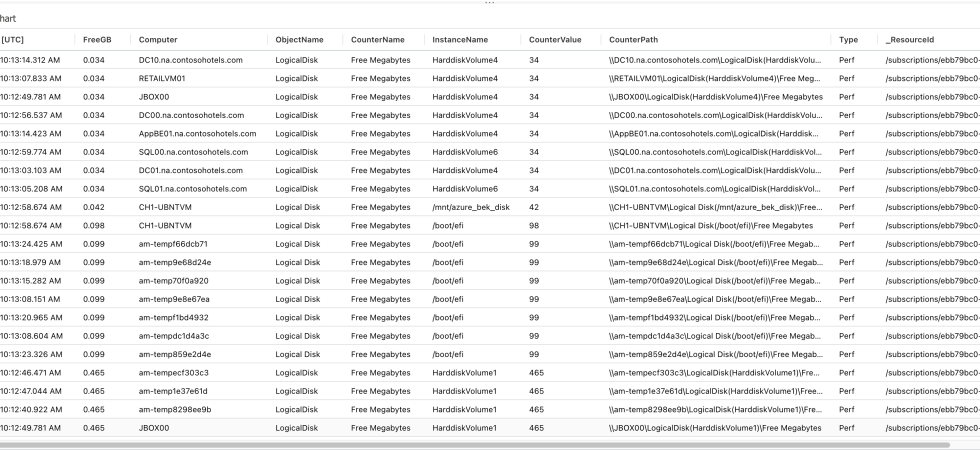Click the 10:12:56.537 AM timestamp cell
The height and width of the screenshot is (450, 980).
coord(31,115)
